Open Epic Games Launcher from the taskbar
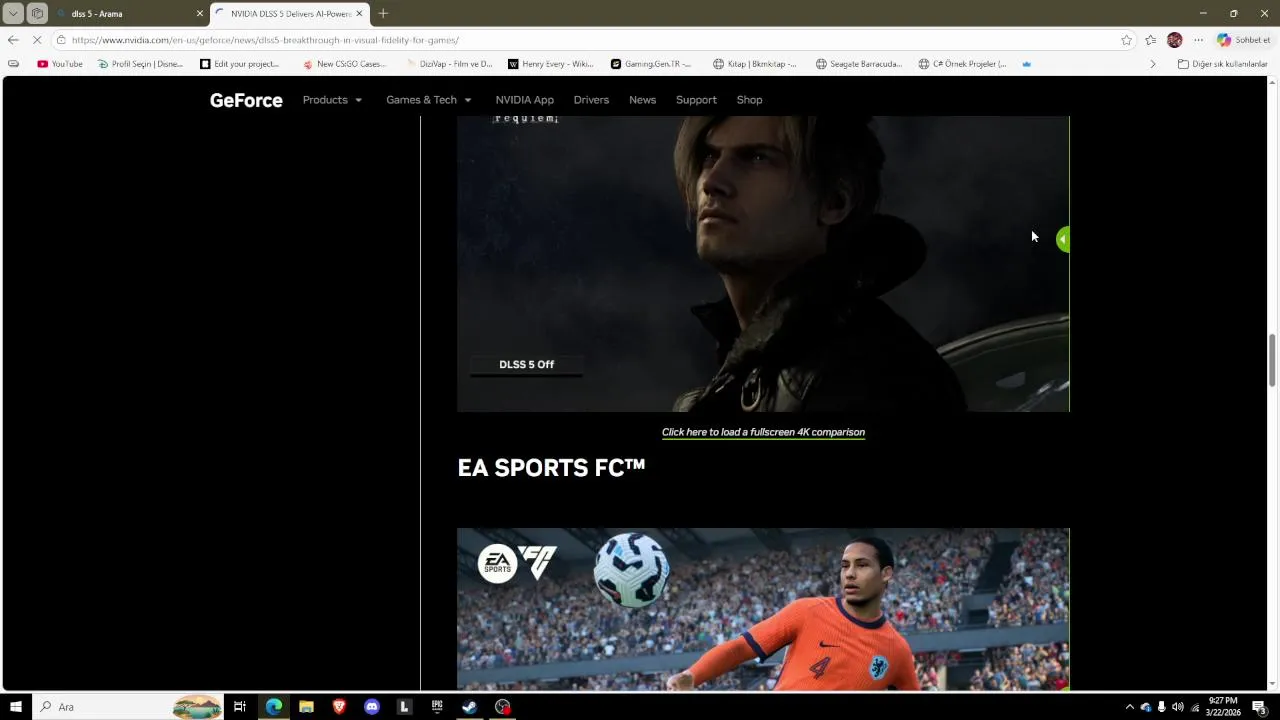1280x720 pixels. [437, 707]
